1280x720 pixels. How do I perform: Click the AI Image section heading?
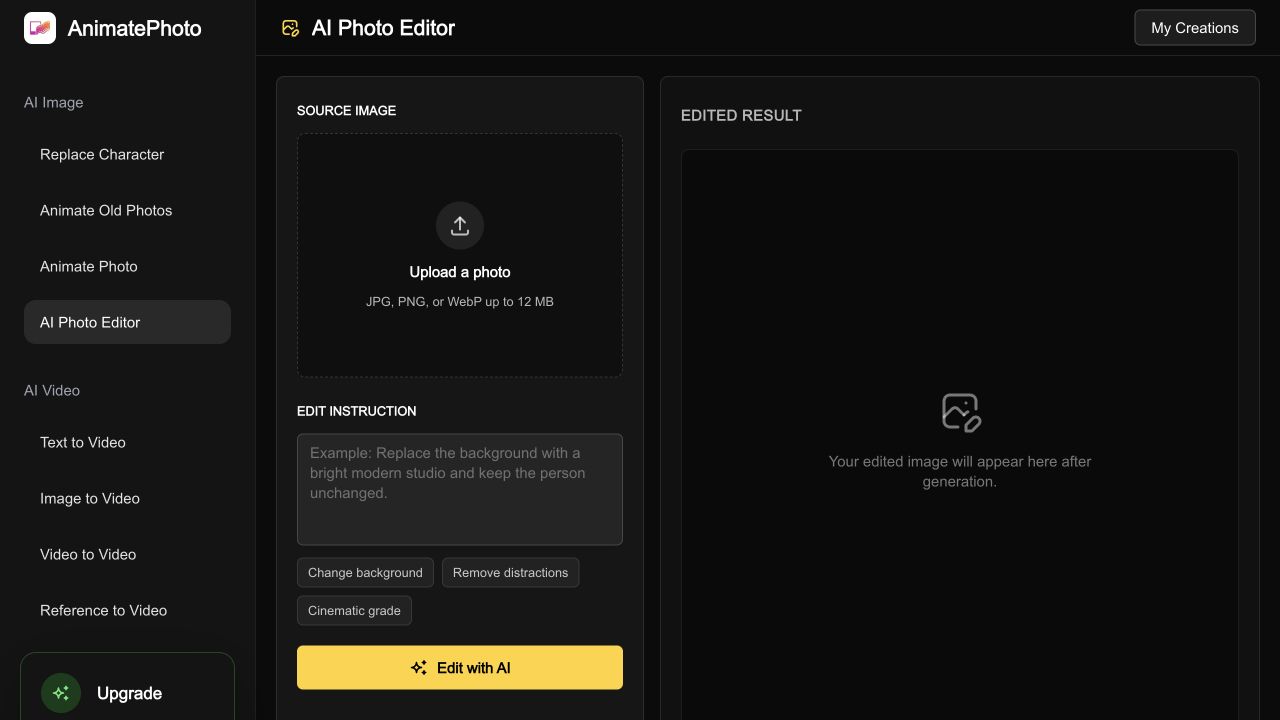point(54,102)
